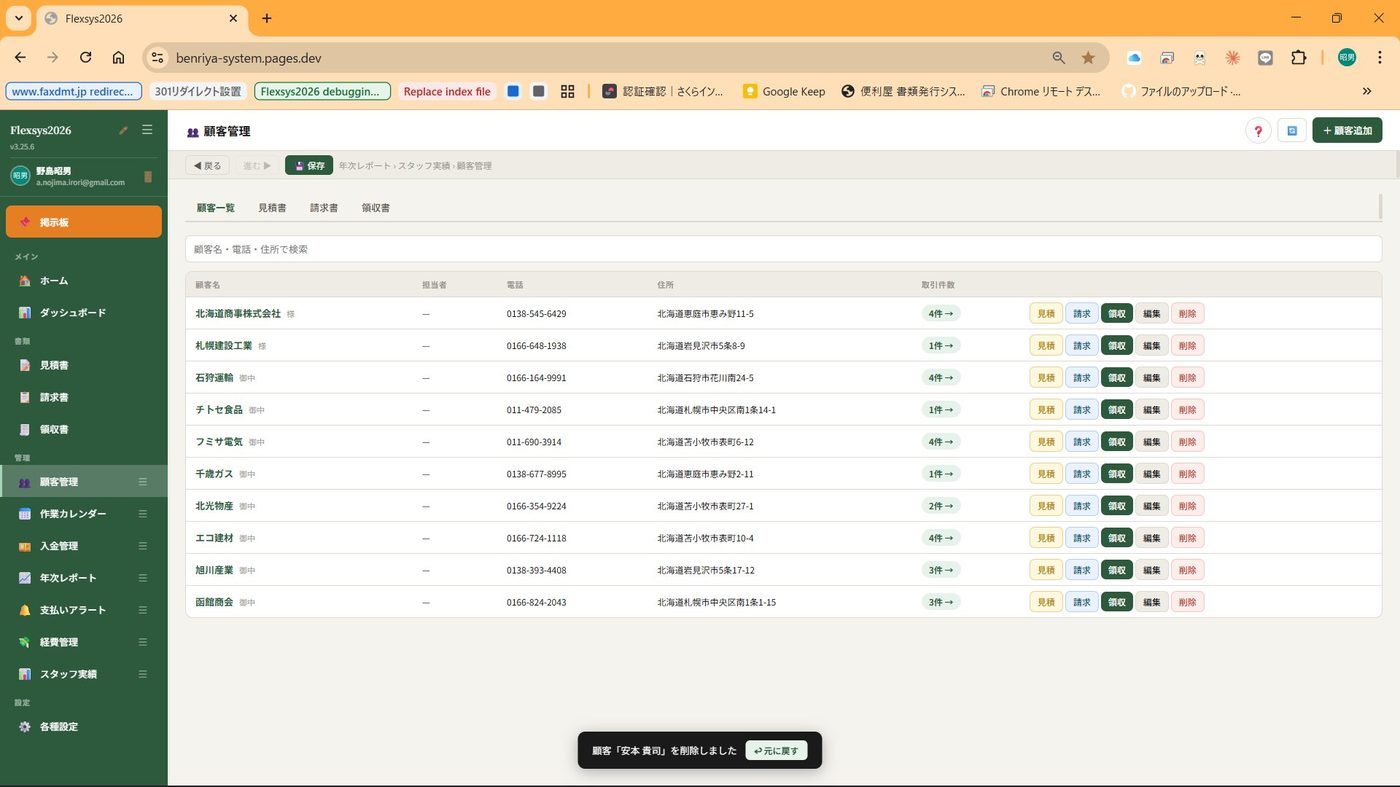Viewport: 1400px width, 787px height.
Task: Open a new browser tab
Action: point(267,18)
